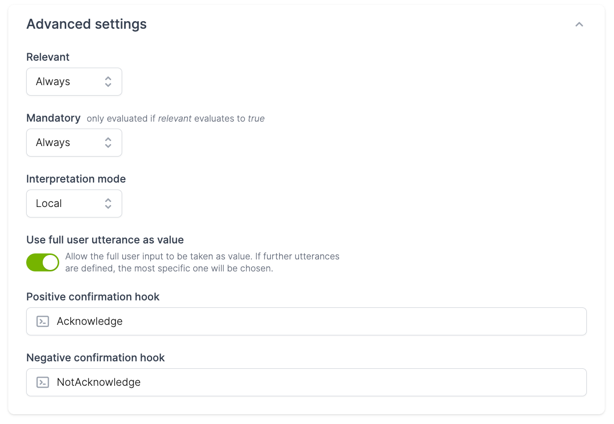Click the Mandatory hint about relevant evaluating true

tap(175, 119)
